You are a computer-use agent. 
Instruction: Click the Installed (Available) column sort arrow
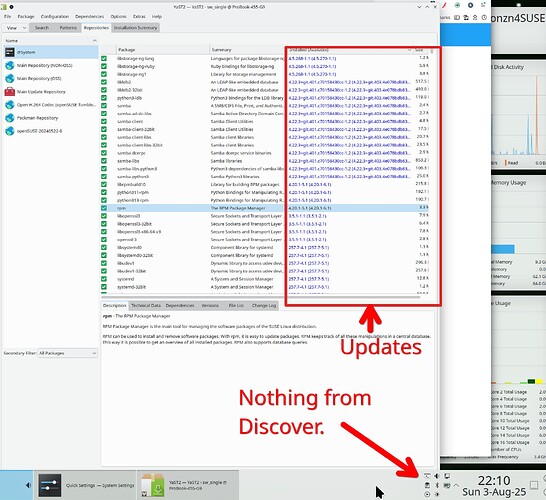(x=410, y=50)
